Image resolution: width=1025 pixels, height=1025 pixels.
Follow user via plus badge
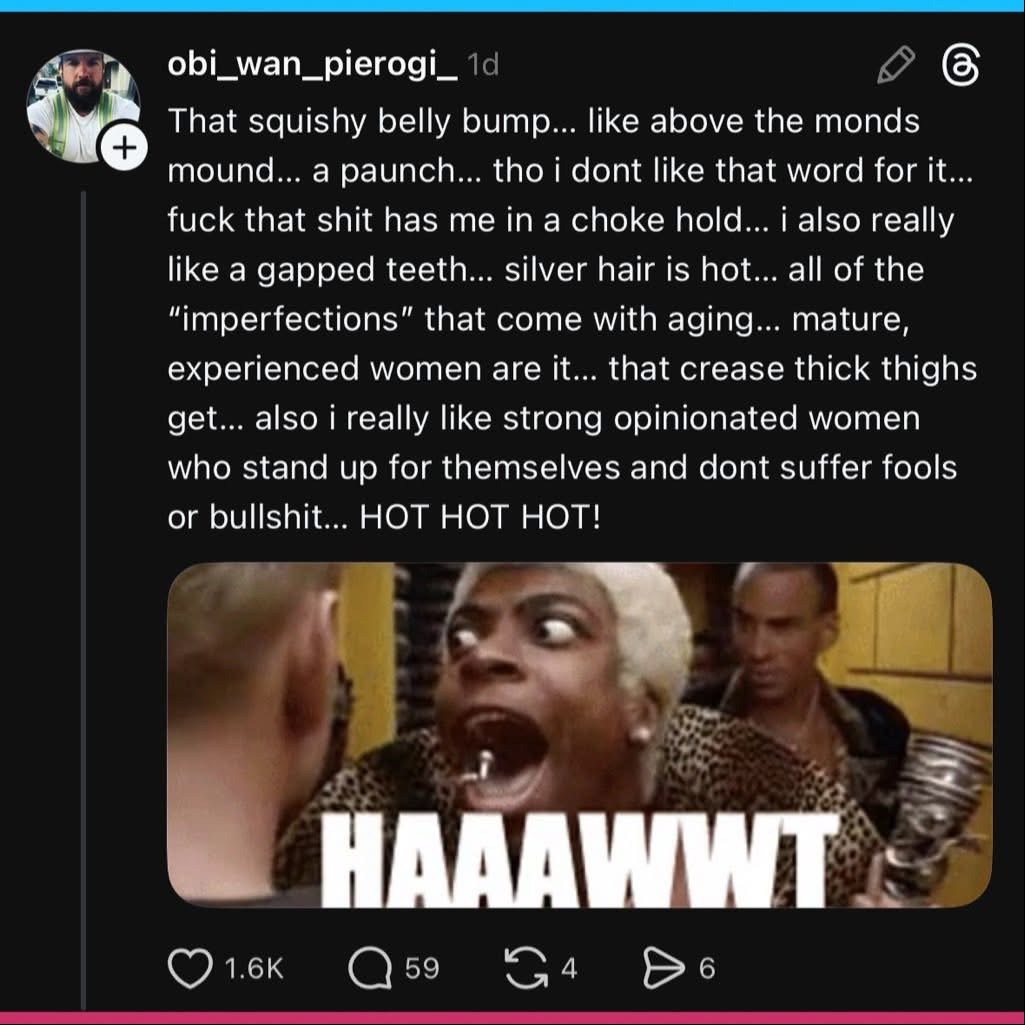[124, 146]
